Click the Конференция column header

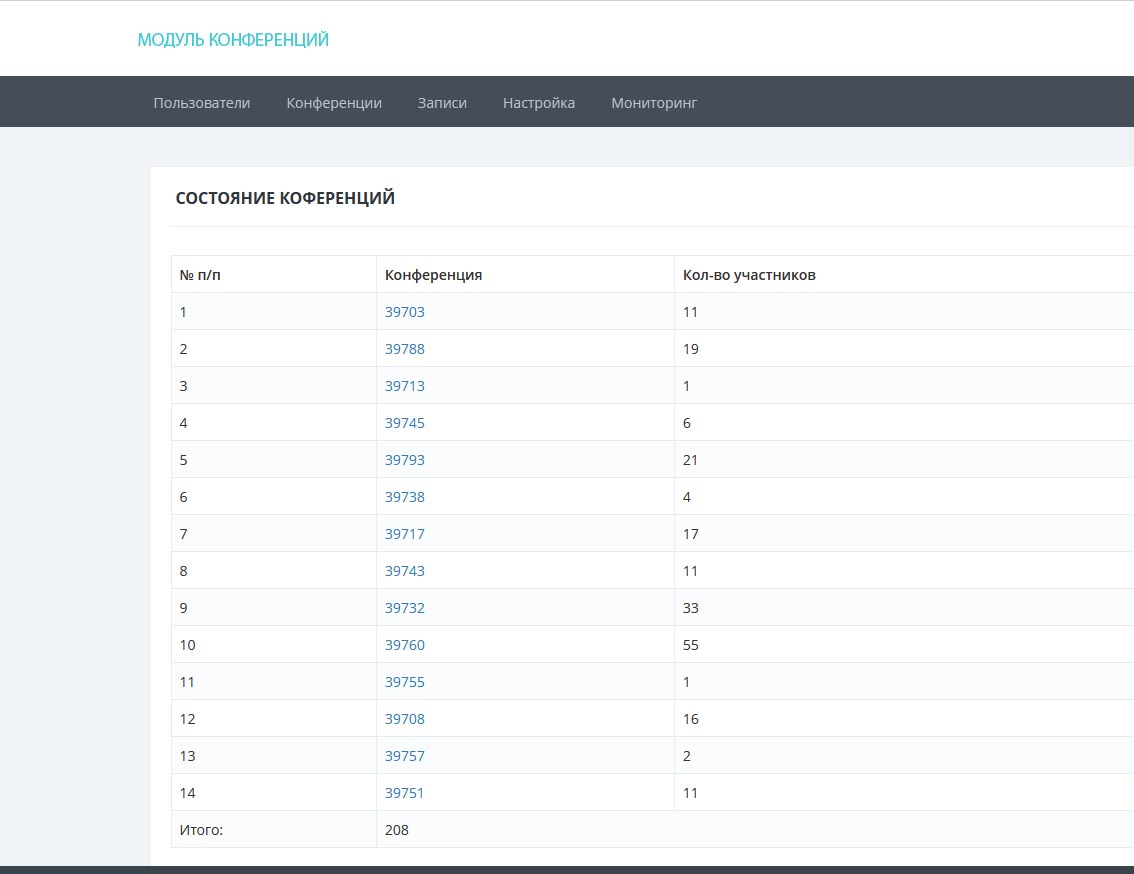point(433,275)
